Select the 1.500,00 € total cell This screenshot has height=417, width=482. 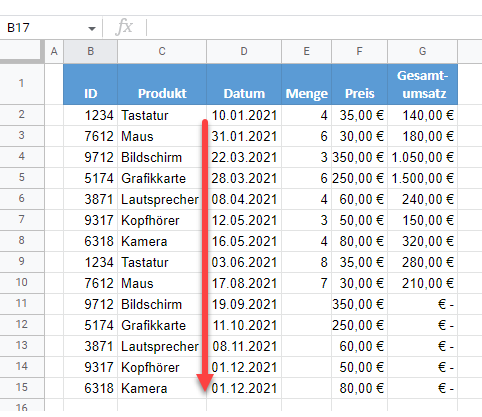(x=422, y=178)
